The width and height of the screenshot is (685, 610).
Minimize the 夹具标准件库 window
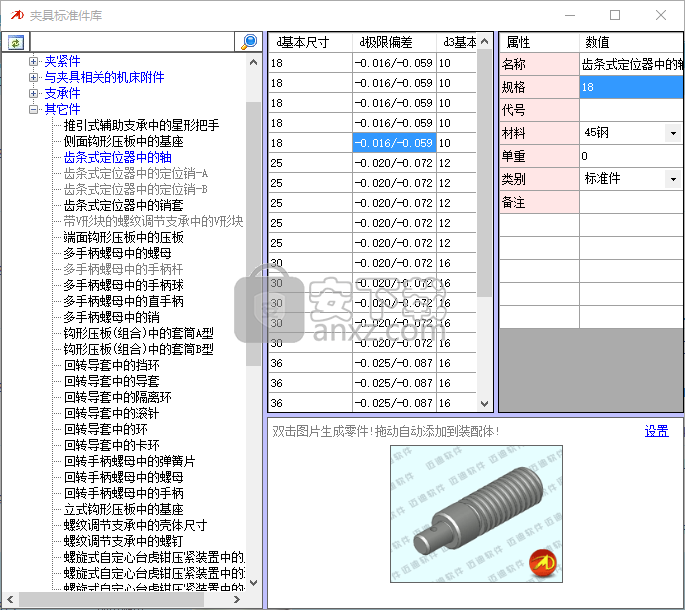[x=569, y=15]
